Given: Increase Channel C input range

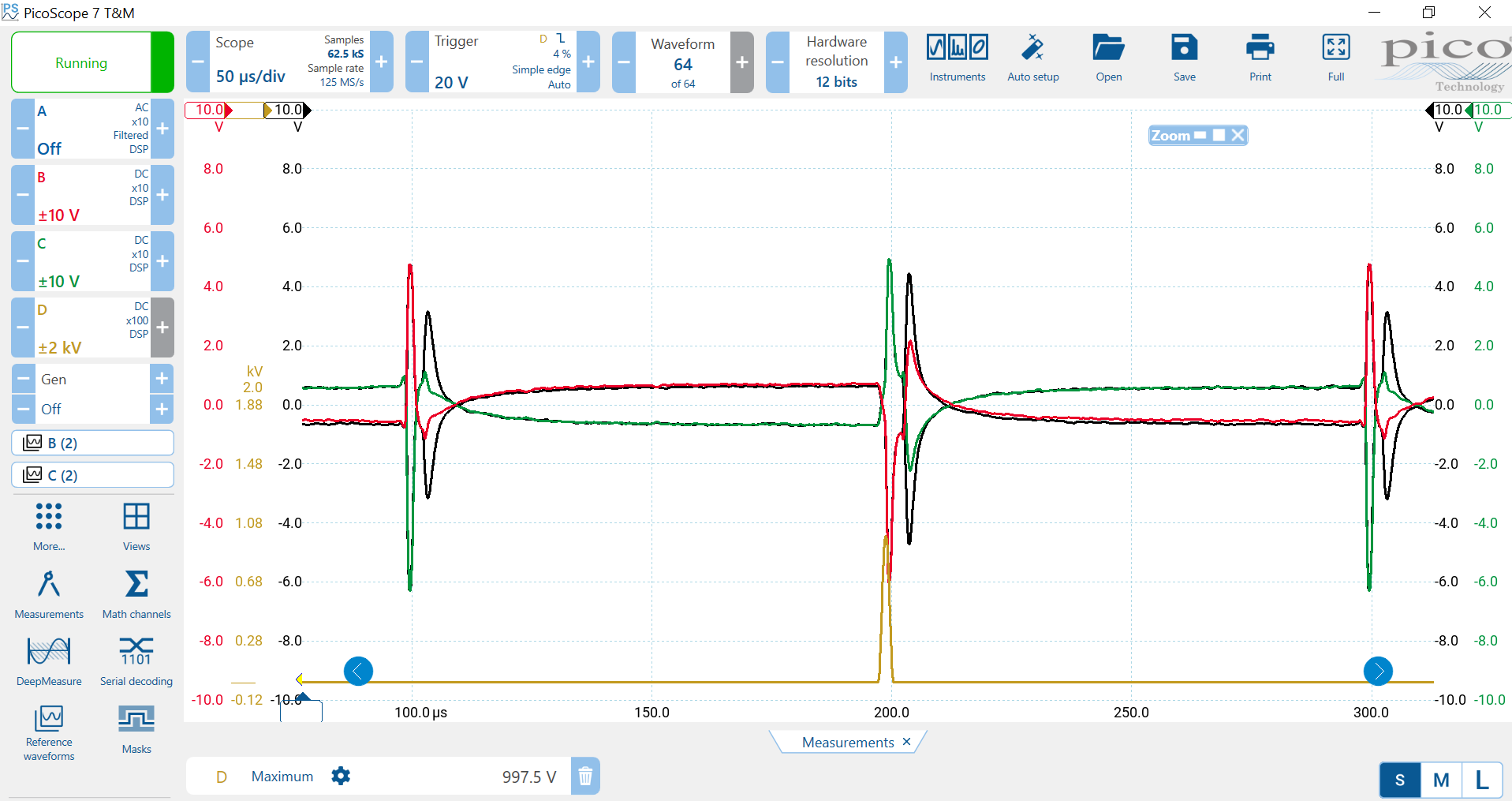Looking at the screenshot, I should (x=162, y=261).
